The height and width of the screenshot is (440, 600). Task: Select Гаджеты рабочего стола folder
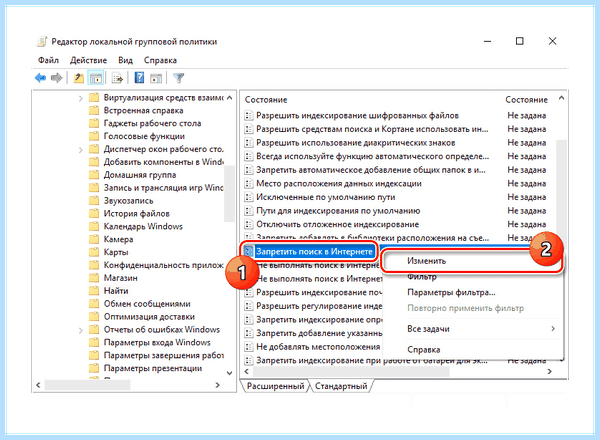pyautogui.click(x=152, y=124)
